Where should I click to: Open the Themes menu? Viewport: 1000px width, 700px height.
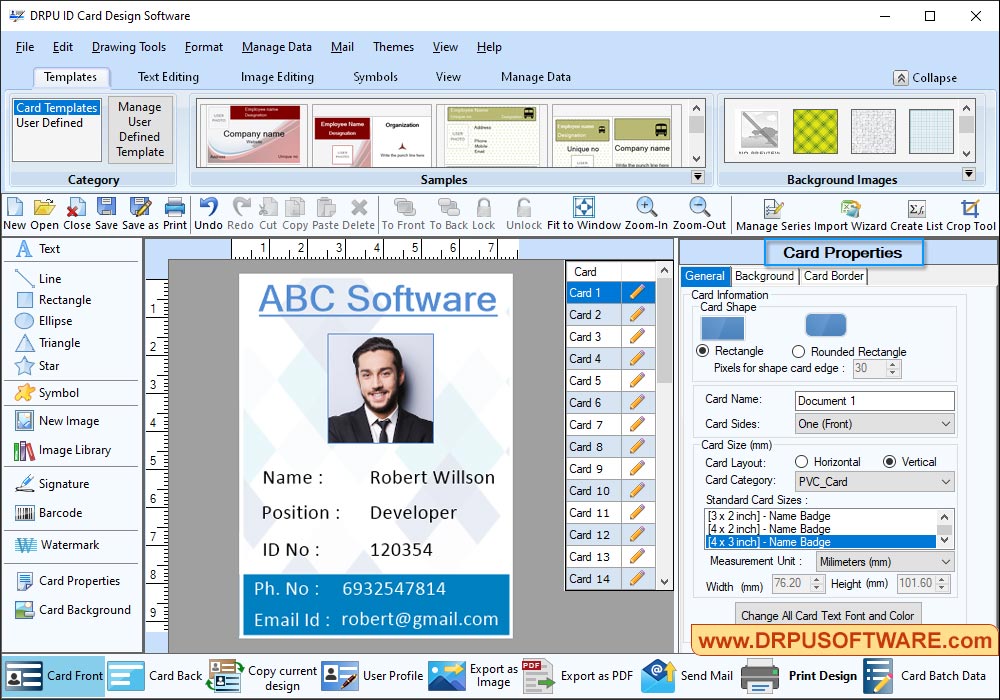click(393, 47)
